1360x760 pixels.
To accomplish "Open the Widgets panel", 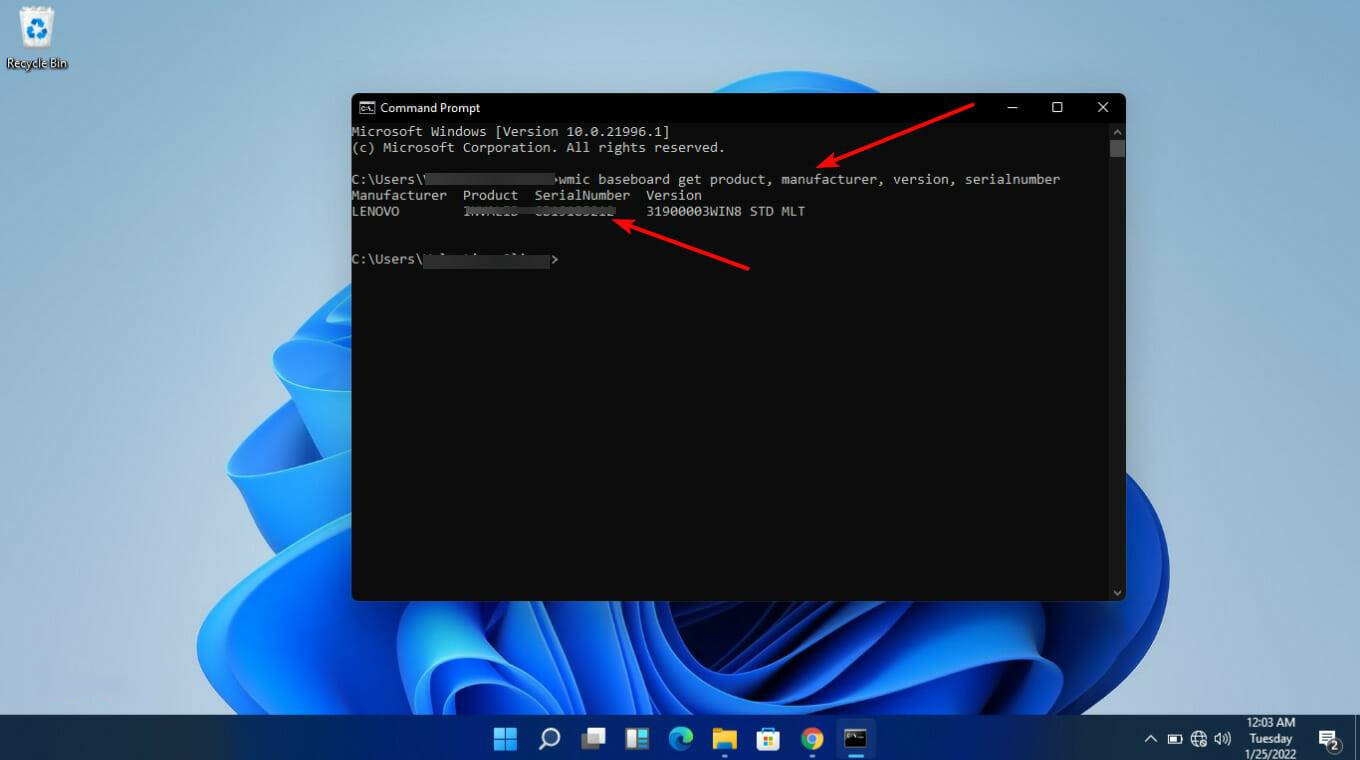I will [x=637, y=738].
